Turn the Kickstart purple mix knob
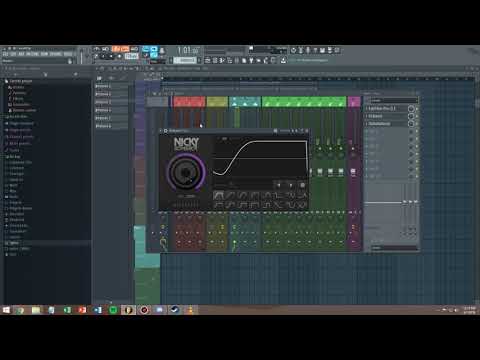 (186, 172)
